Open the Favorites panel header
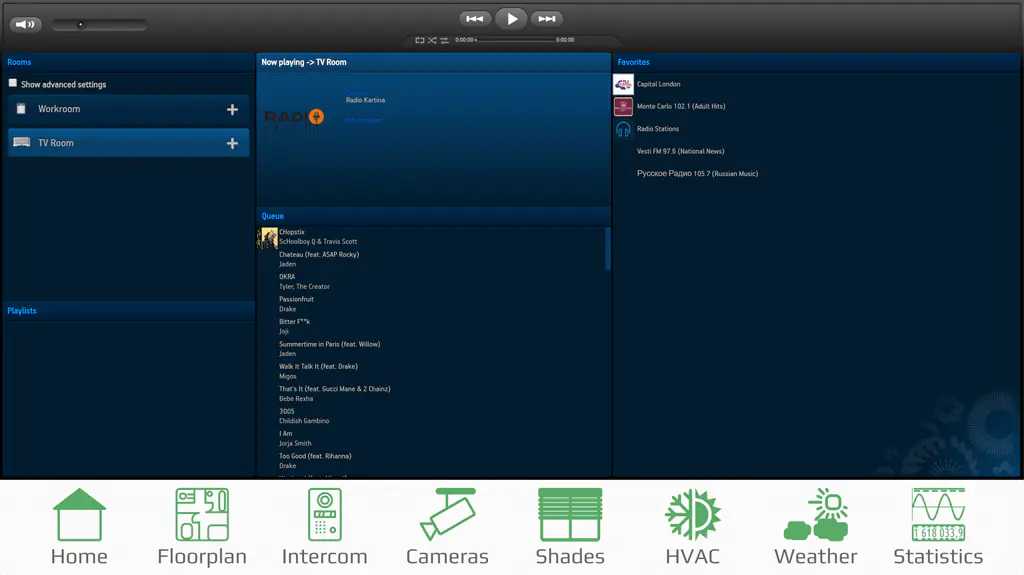 [816, 62]
